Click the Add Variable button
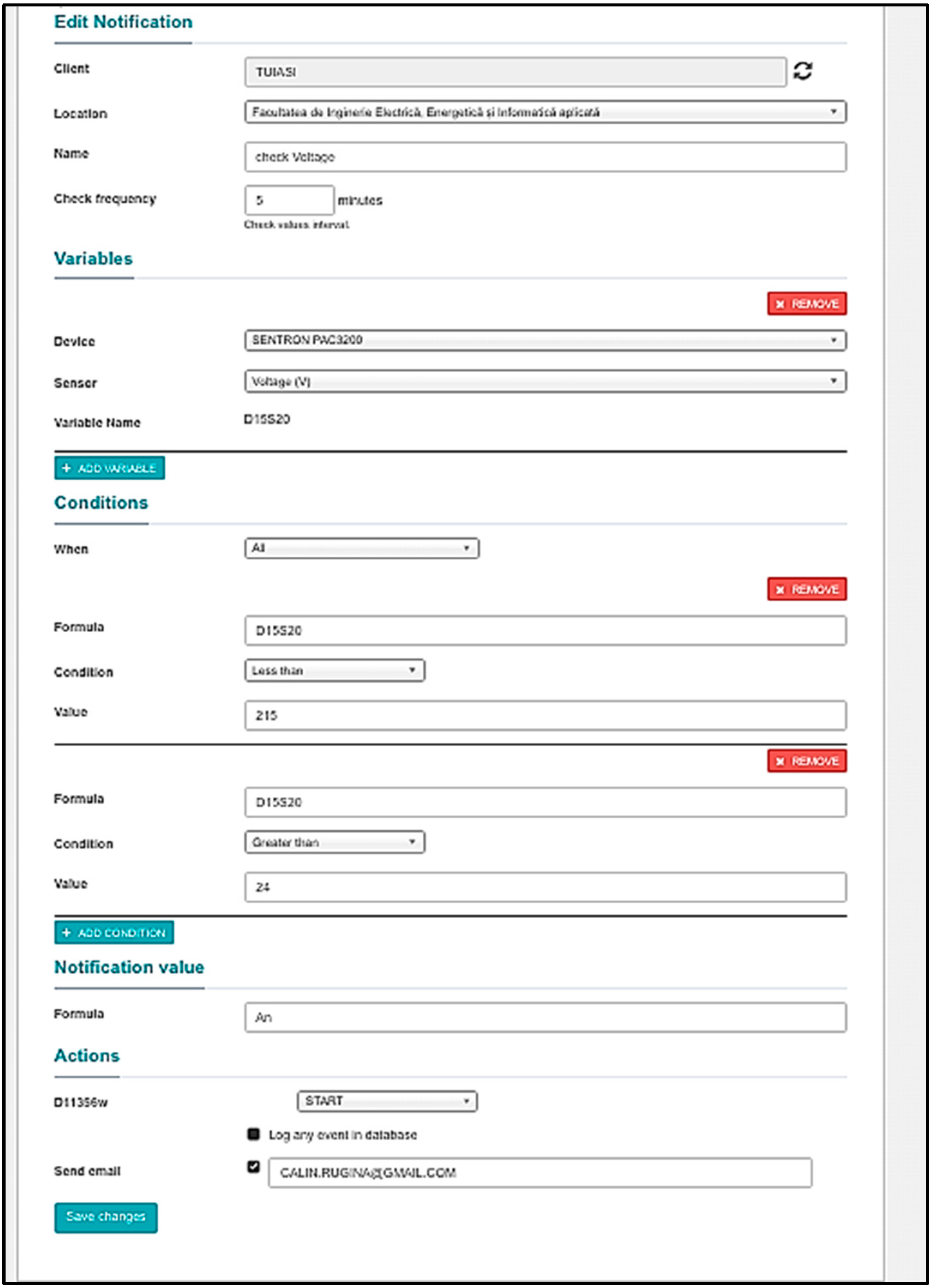 [110, 468]
